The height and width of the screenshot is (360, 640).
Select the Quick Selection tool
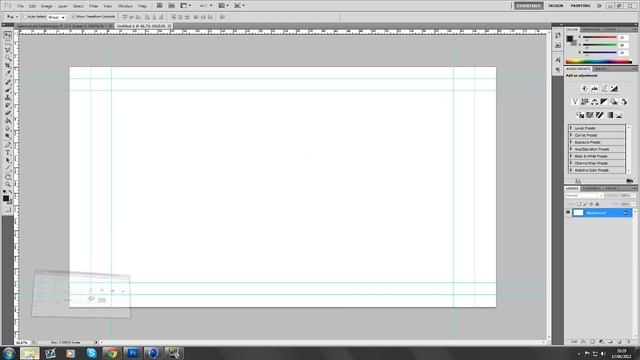[7, 58]
